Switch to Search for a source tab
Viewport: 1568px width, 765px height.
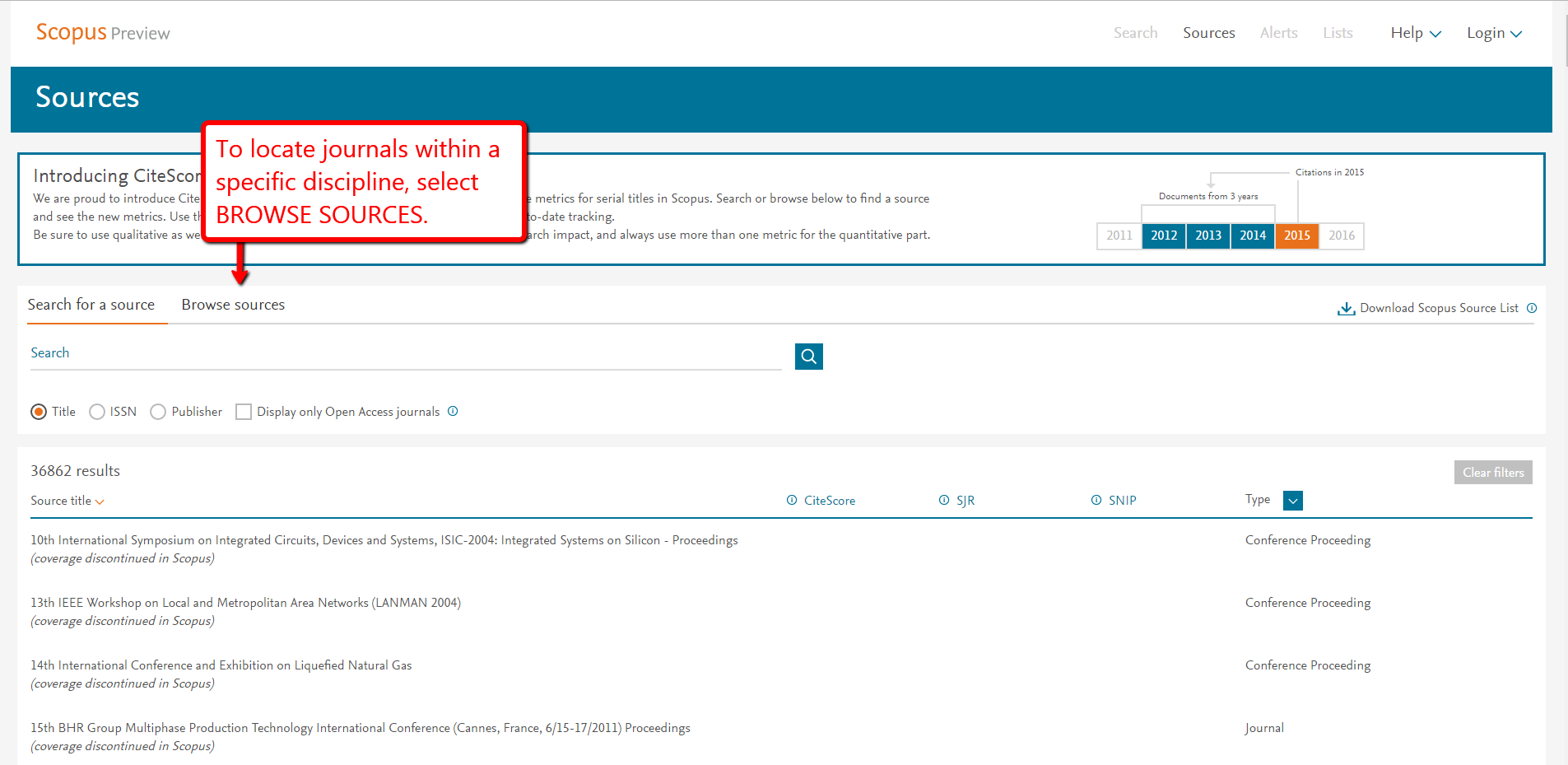[91, 305]
